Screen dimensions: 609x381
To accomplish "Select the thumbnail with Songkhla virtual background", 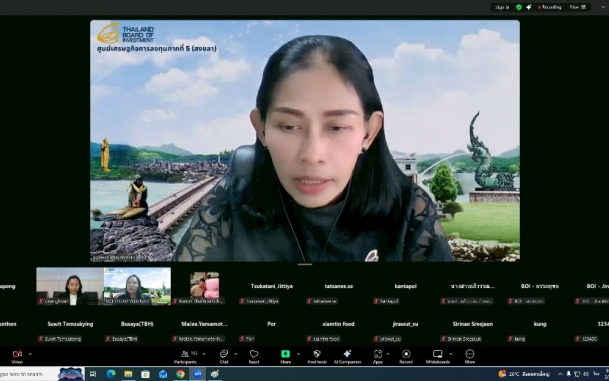I will pyautogui.click(x=137, y=286).
